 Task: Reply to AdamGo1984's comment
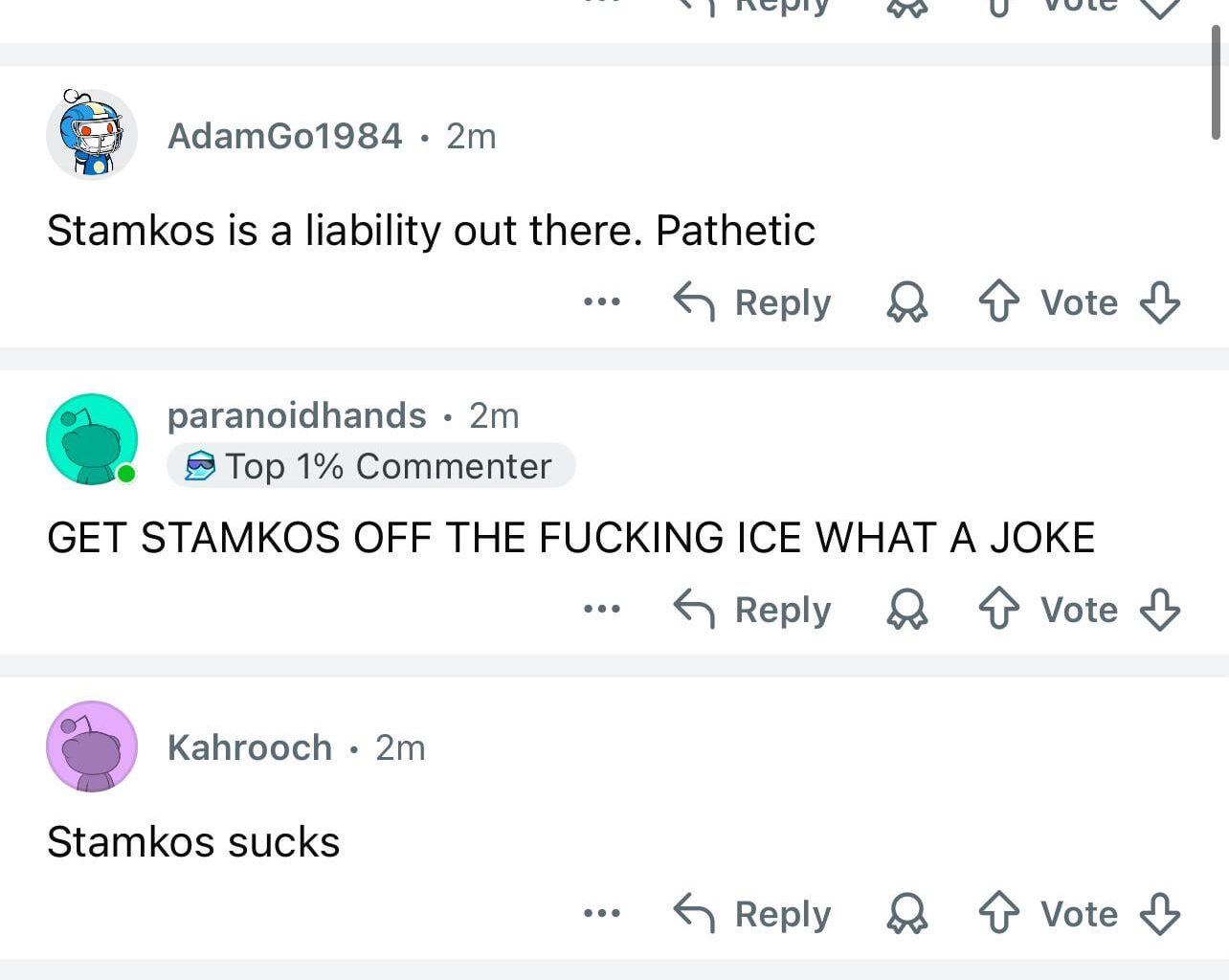pyautogui.click(x=753, y=302)
